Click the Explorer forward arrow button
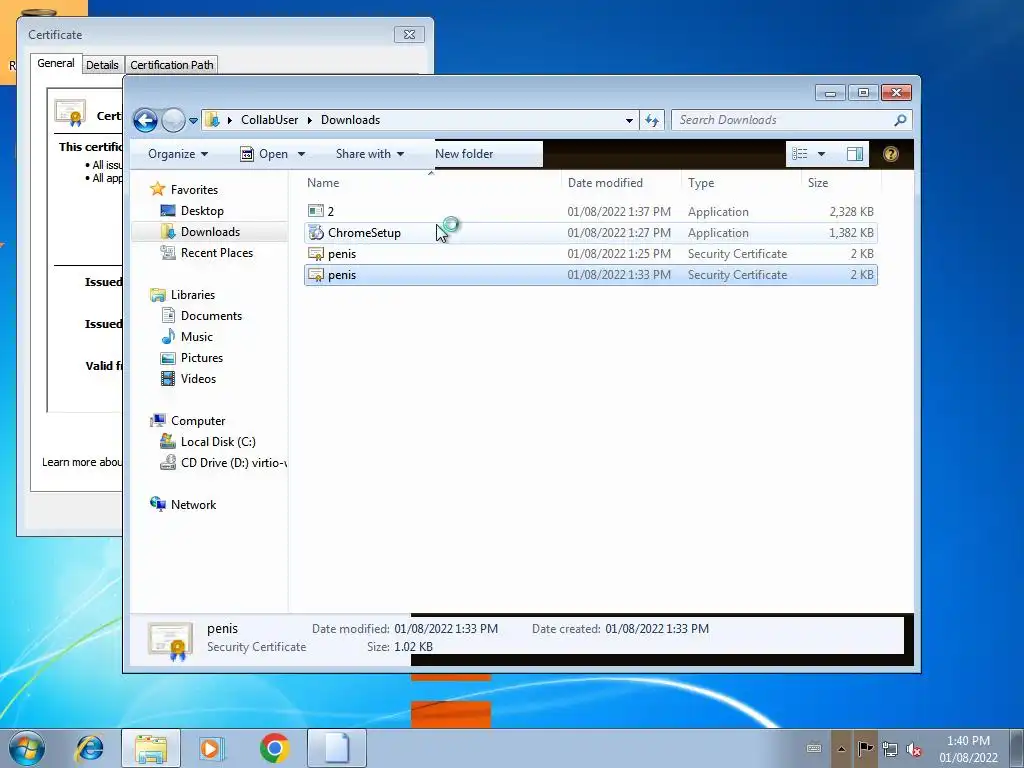 click(173, 120)
